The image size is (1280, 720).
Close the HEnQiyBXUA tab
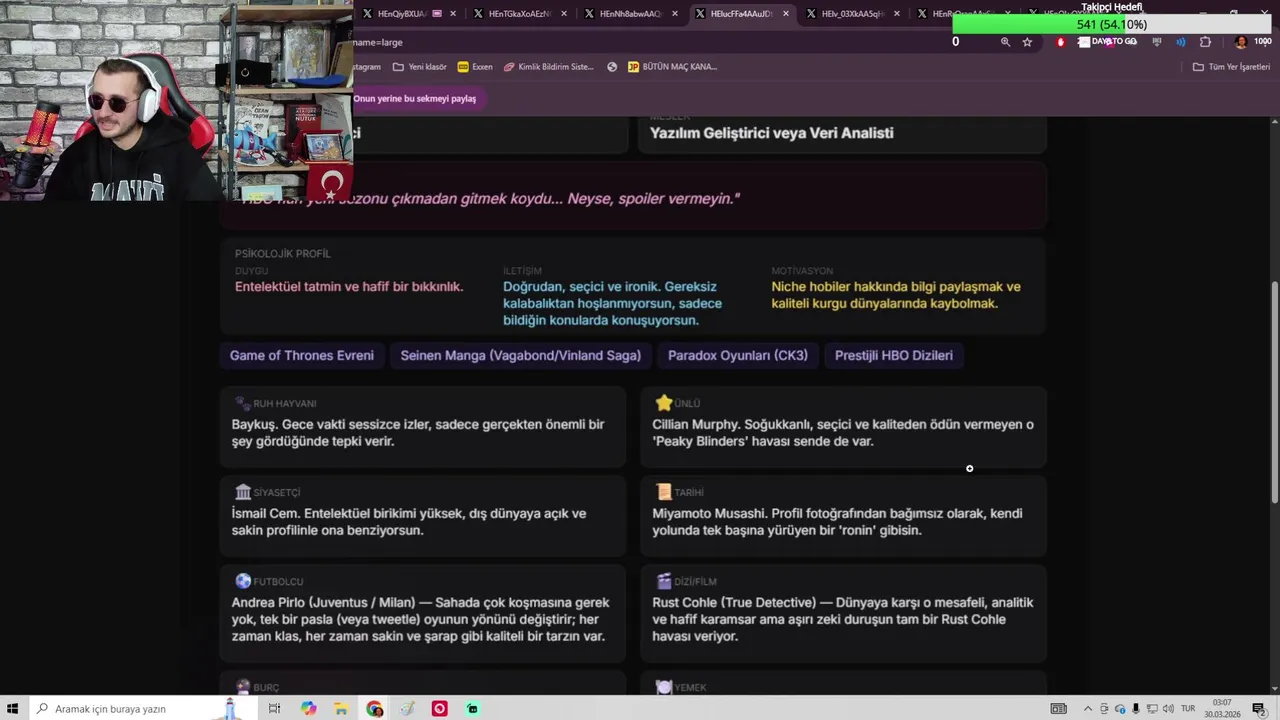tap(453, 14)
